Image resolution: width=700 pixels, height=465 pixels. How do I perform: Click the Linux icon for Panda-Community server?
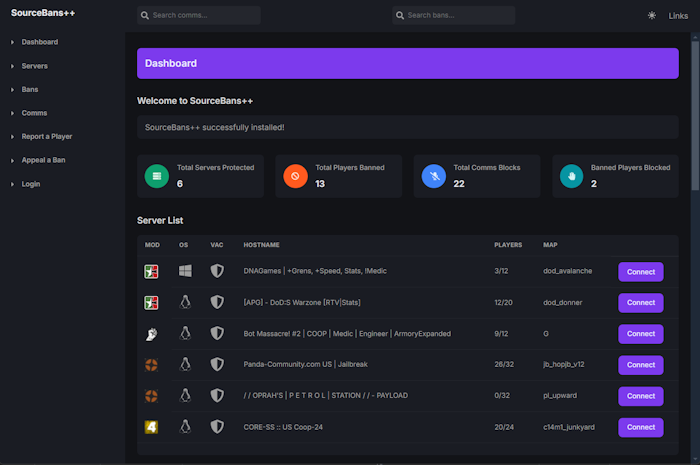(x=185, y=365)
